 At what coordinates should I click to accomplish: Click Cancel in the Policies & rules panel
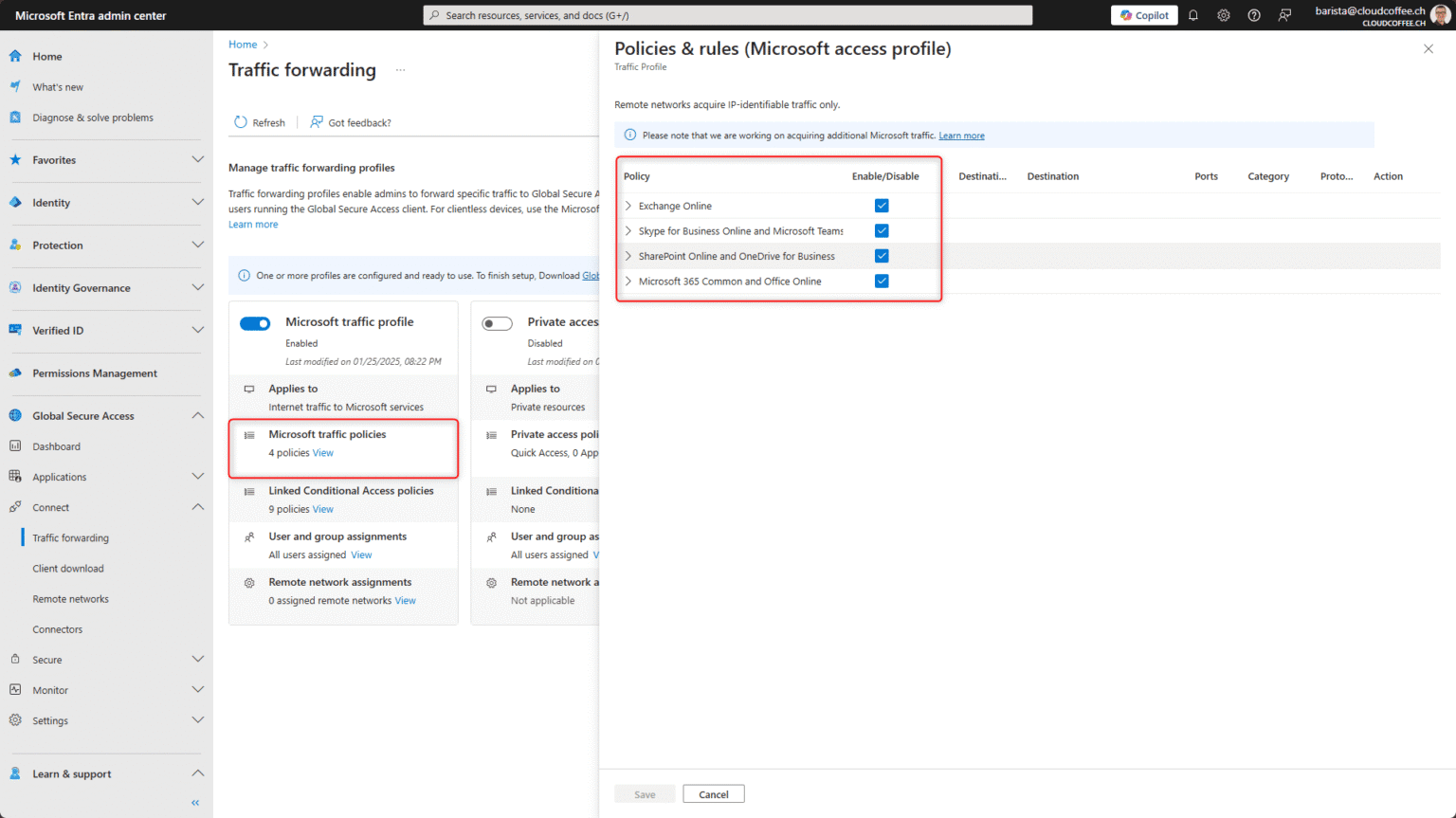click(x=713, y=793)
